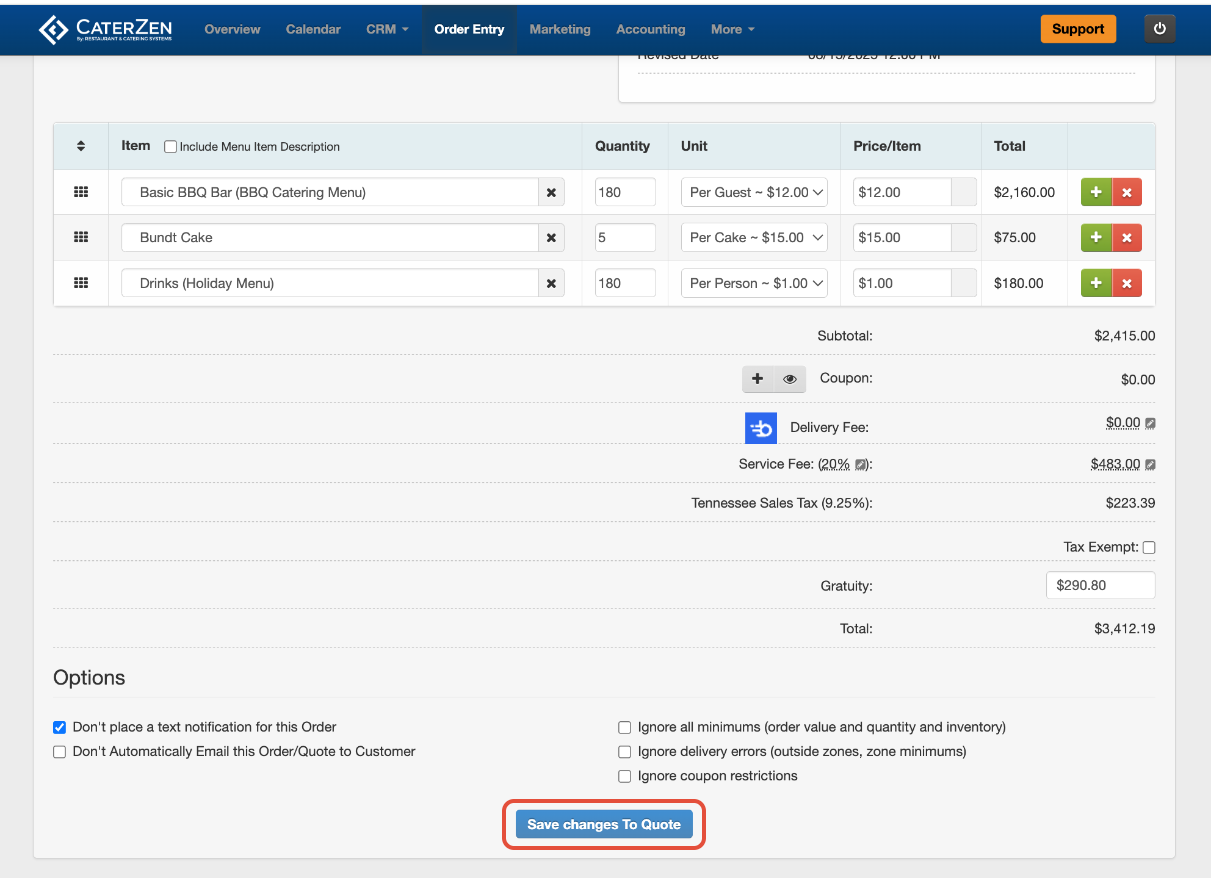The image size is (1211, 878).
Task: Click gray box beside $15.00 price
Action: (964, 237)
